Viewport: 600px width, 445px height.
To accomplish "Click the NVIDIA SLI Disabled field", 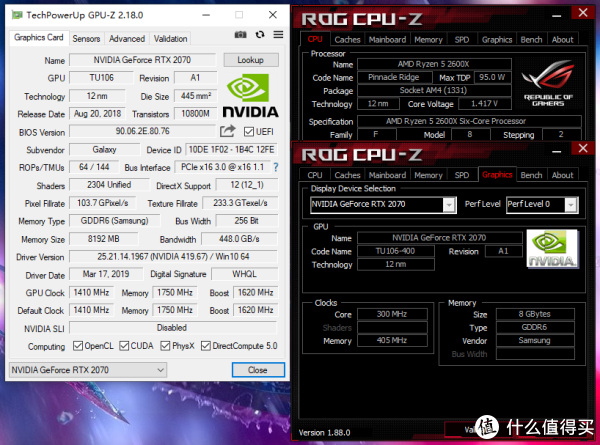I will point(173,328).
